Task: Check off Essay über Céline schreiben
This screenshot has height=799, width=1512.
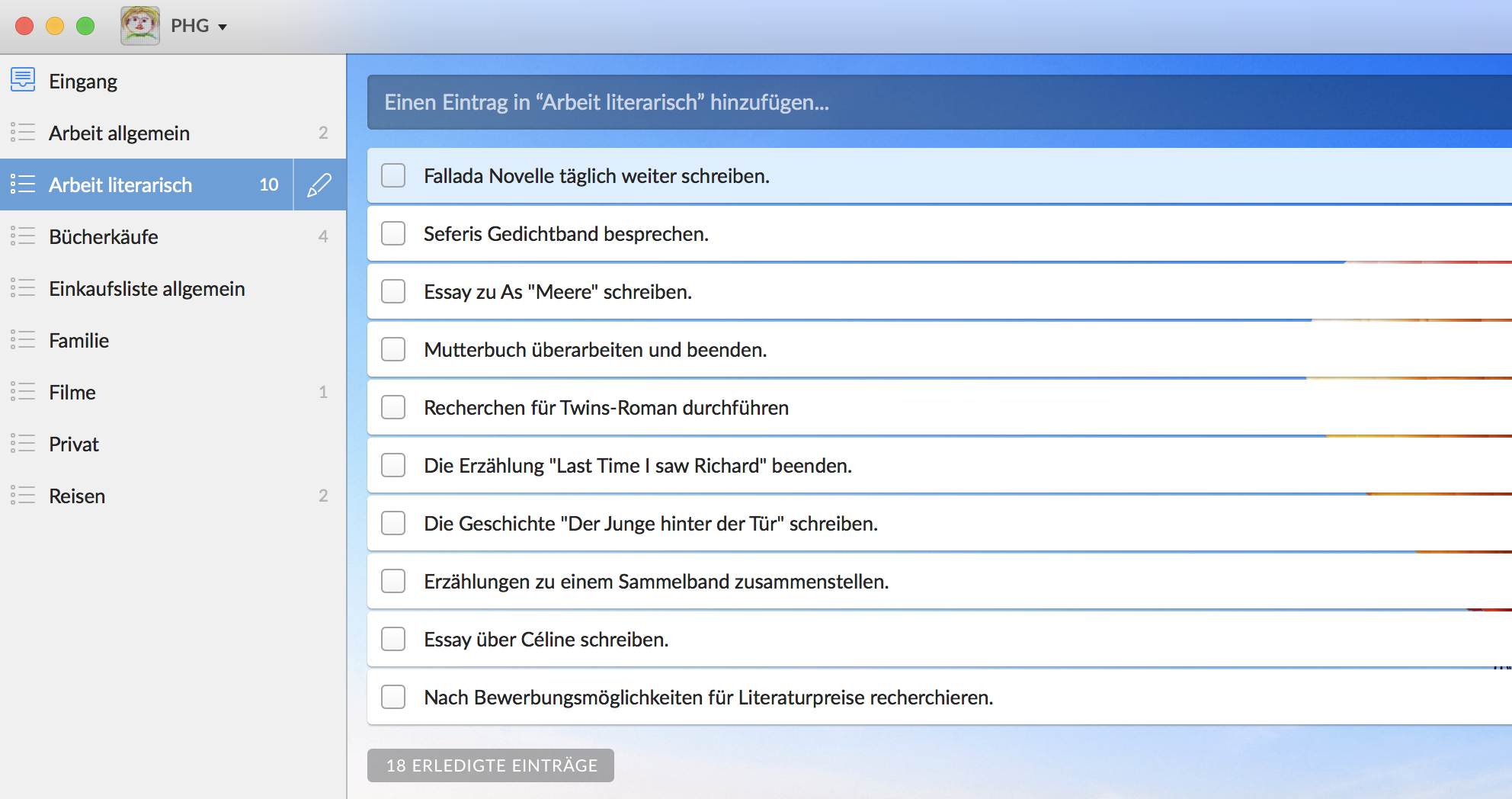Action: click(x=393, y=639)
